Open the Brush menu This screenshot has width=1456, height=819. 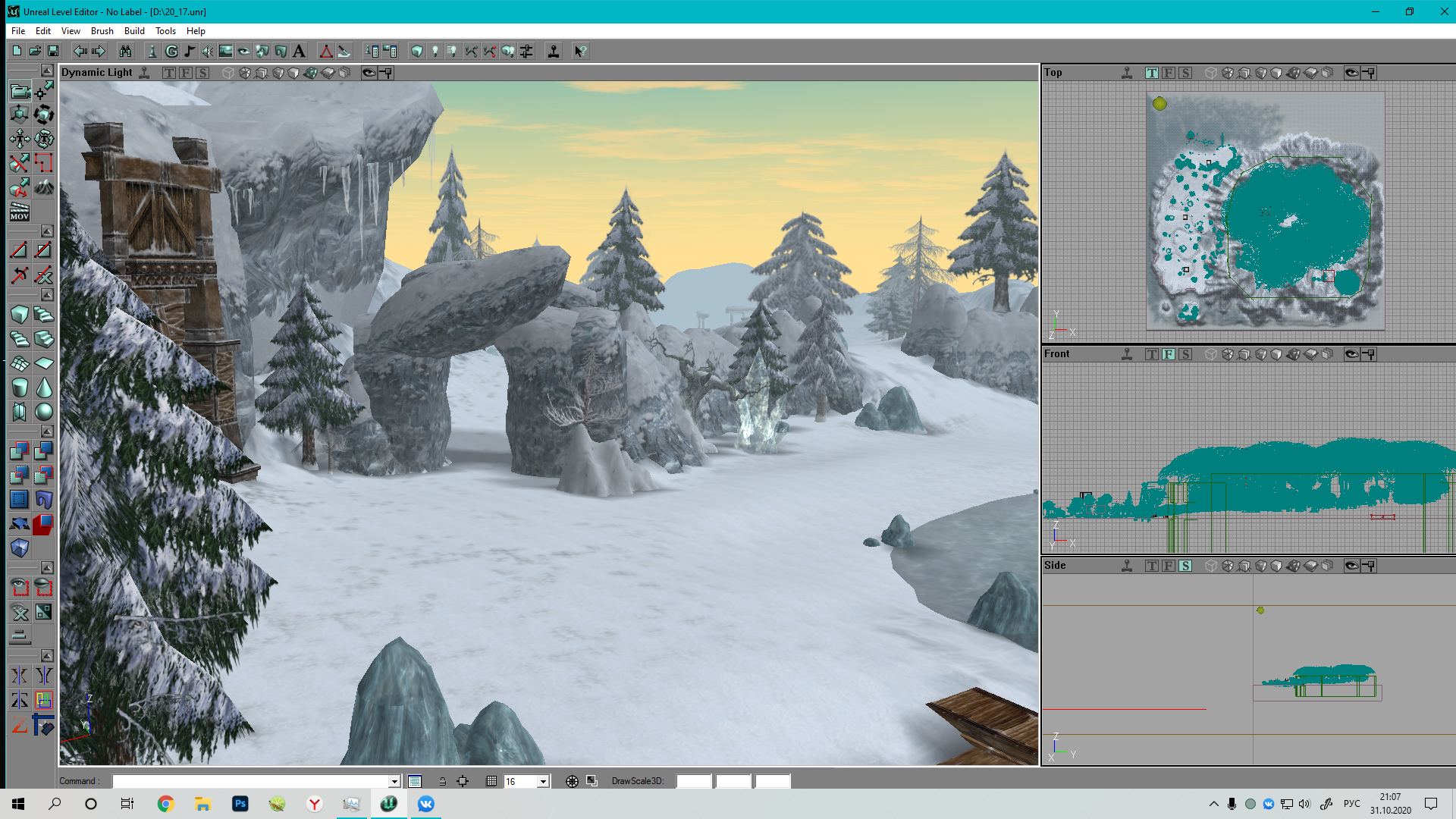[102, 31]
